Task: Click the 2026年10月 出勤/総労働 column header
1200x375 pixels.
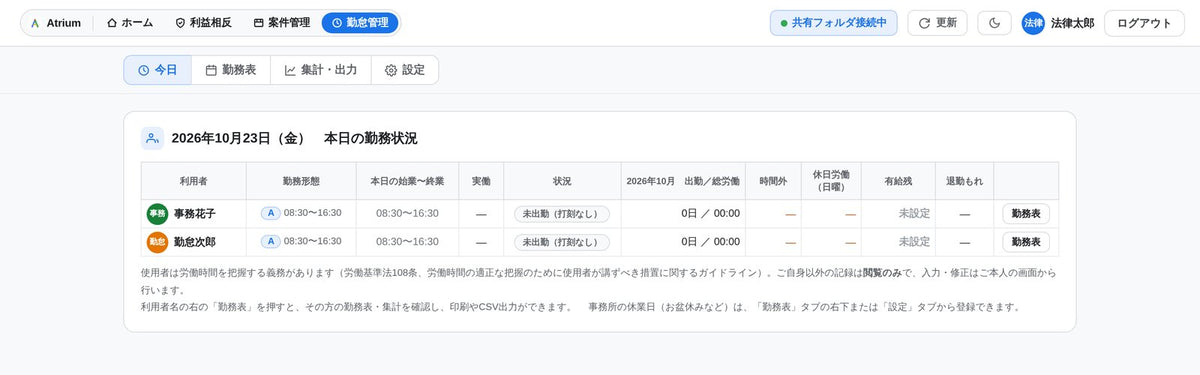Action: click(683, 181)
